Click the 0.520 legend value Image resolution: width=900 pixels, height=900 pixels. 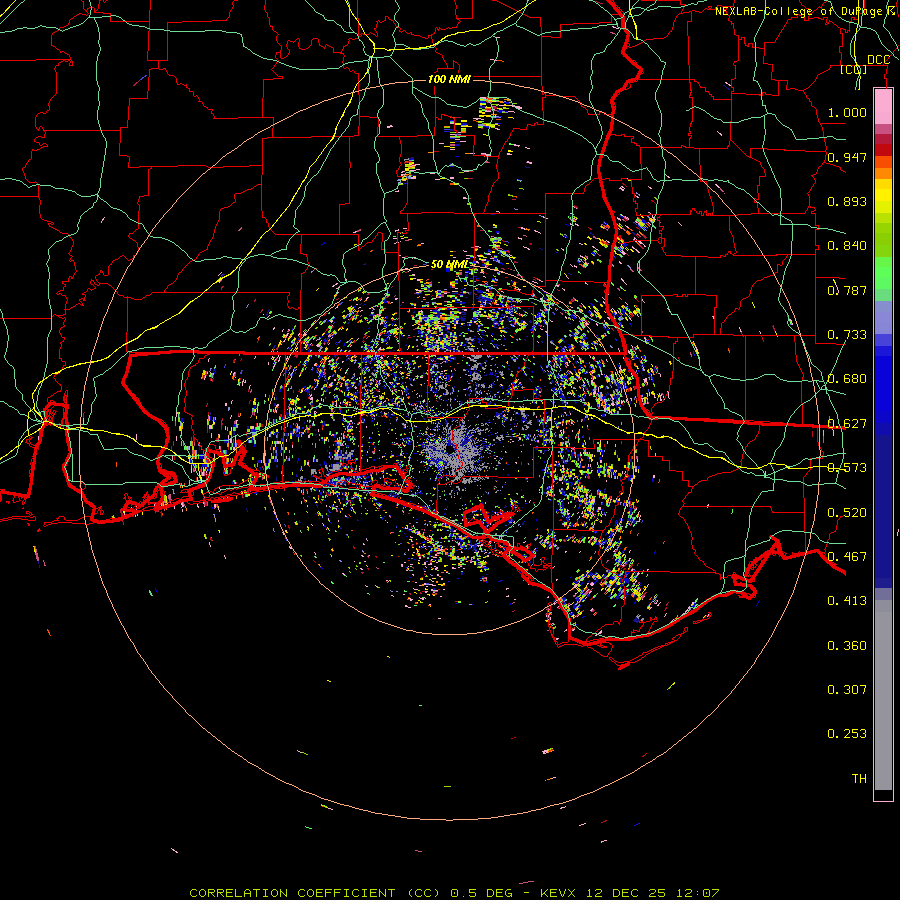[847, 513]
